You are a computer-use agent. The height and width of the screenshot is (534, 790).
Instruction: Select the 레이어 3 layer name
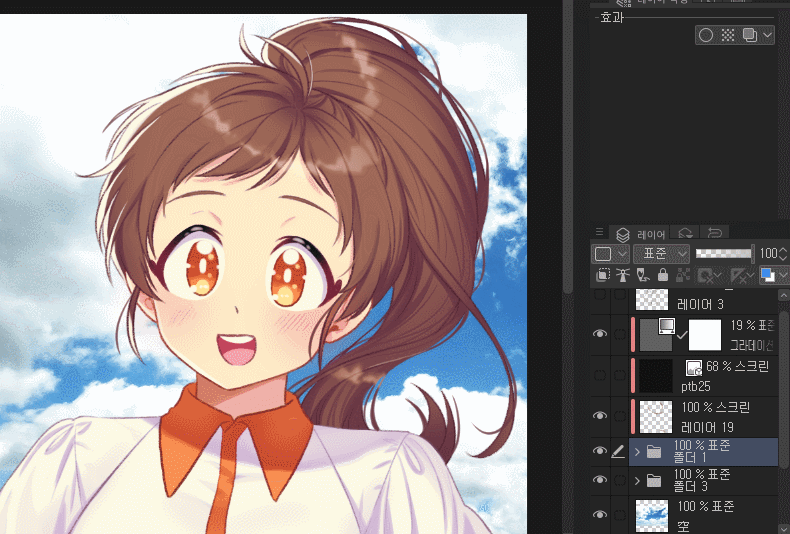click(700, 304)
